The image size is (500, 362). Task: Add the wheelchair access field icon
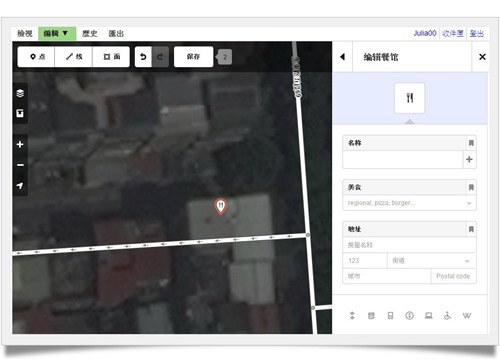(x=448, y=315)
